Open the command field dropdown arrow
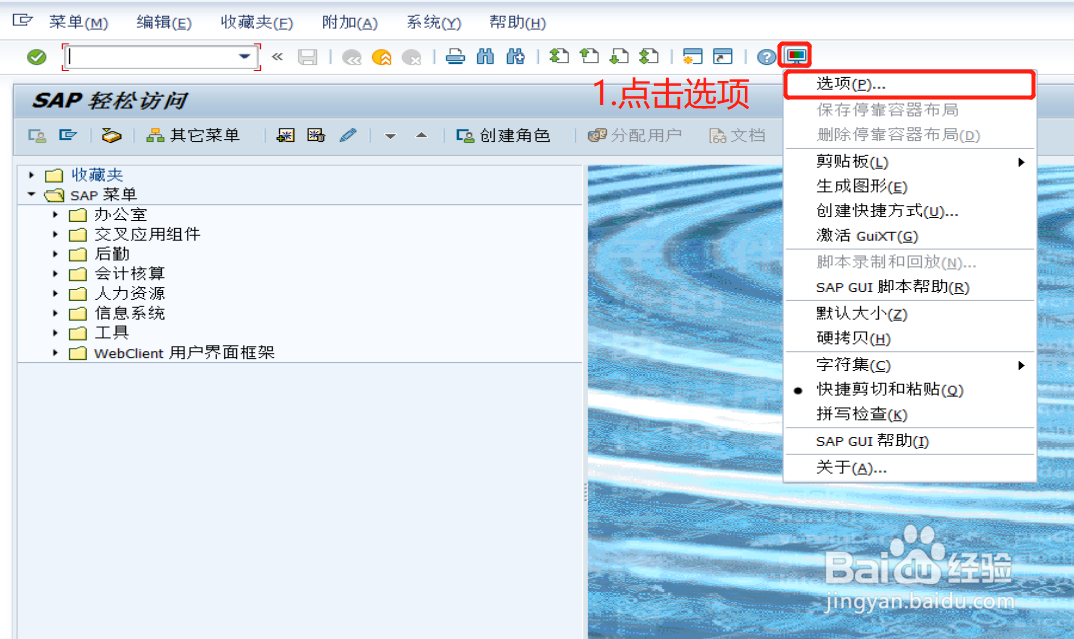The image size is (1074, 639). pyautogui.click(x=245, y=56)
